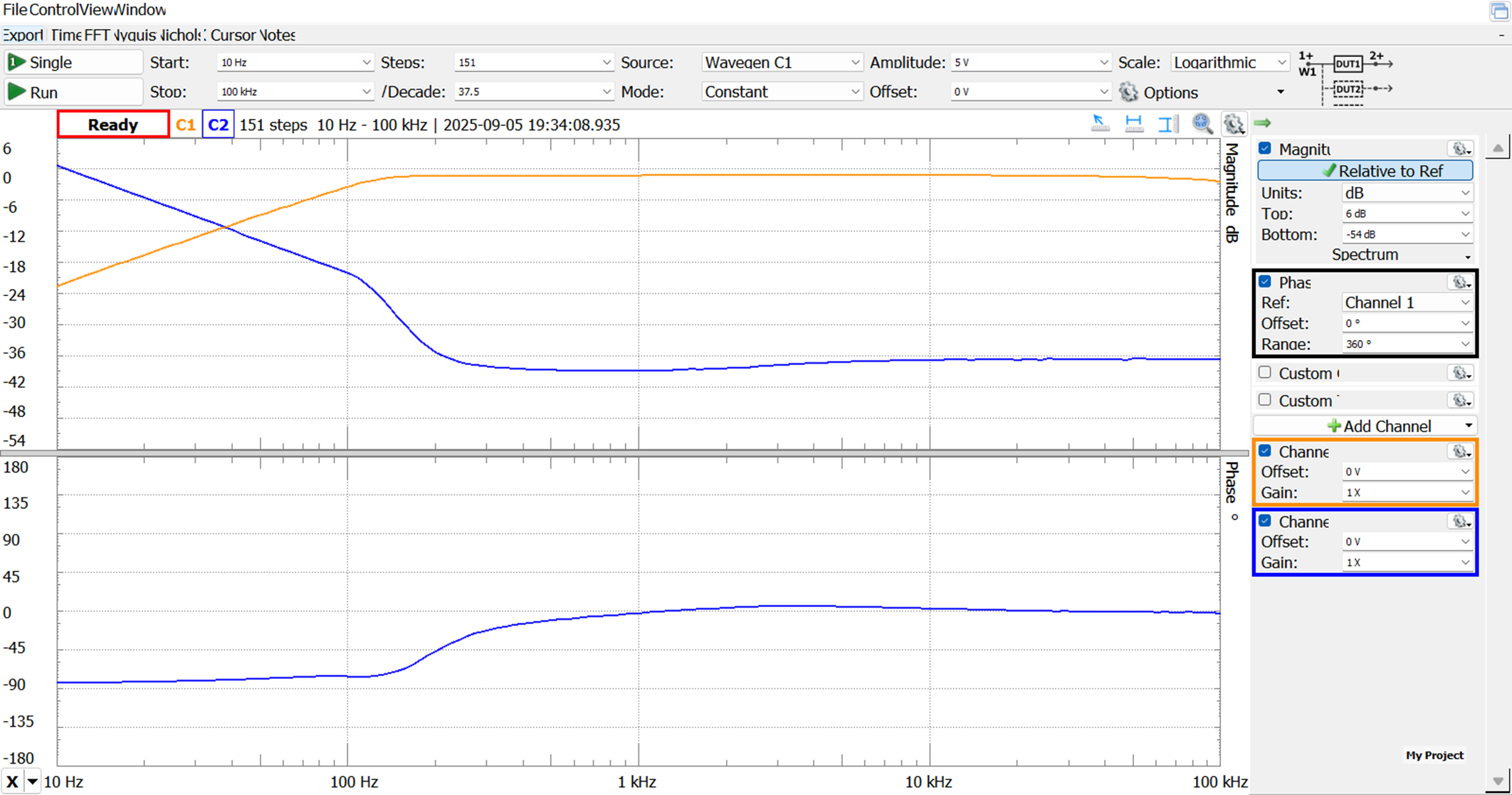Click the zoom magnifier icon
This screenshot has height=795, width=1512.
point(1202,124)
